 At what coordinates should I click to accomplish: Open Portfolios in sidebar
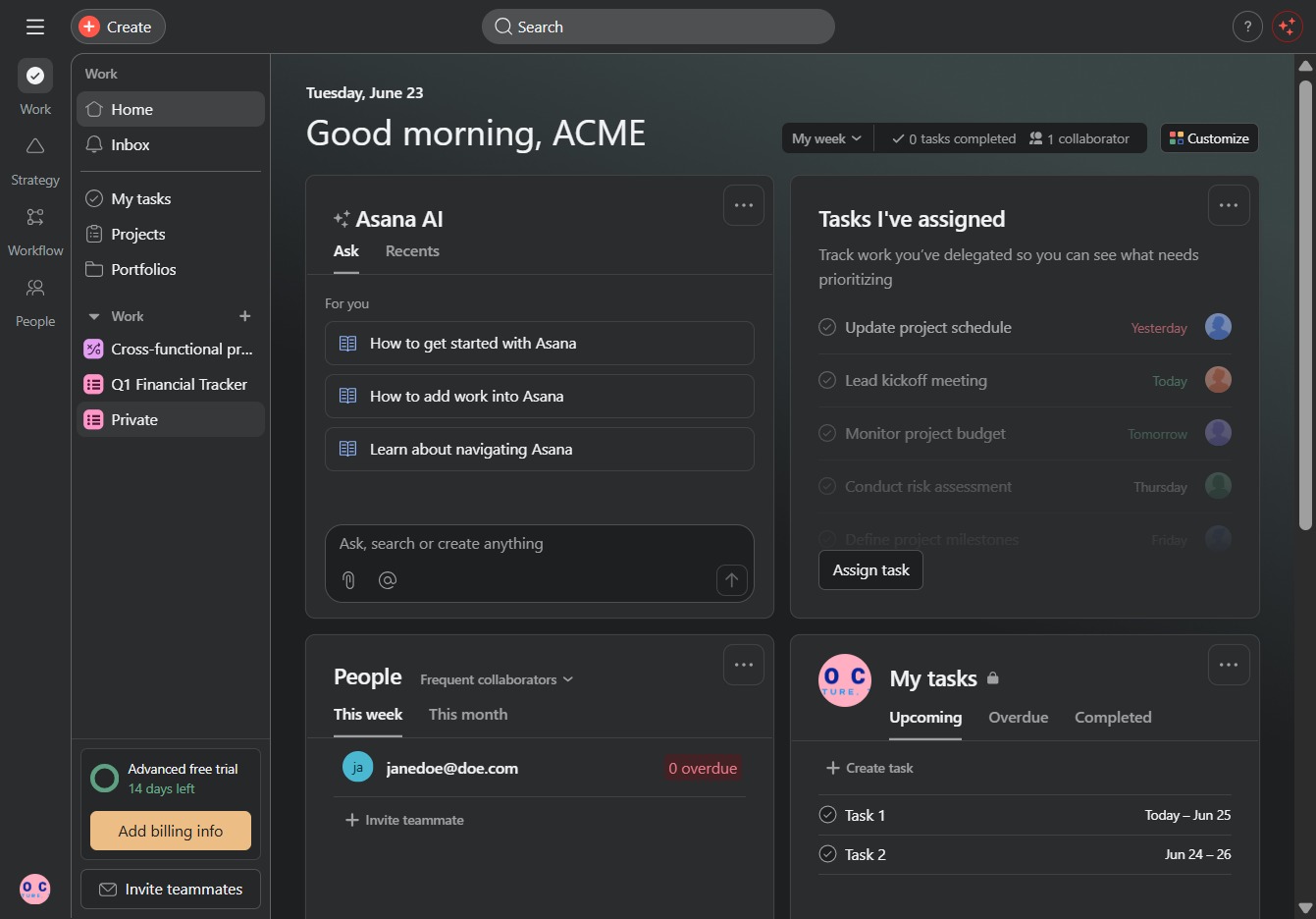171,269
